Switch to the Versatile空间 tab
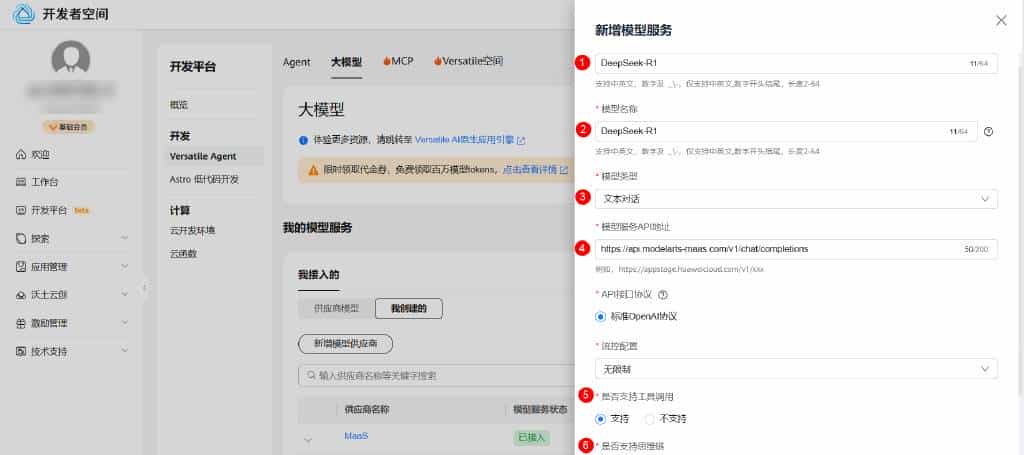 (x=468, y=61)
